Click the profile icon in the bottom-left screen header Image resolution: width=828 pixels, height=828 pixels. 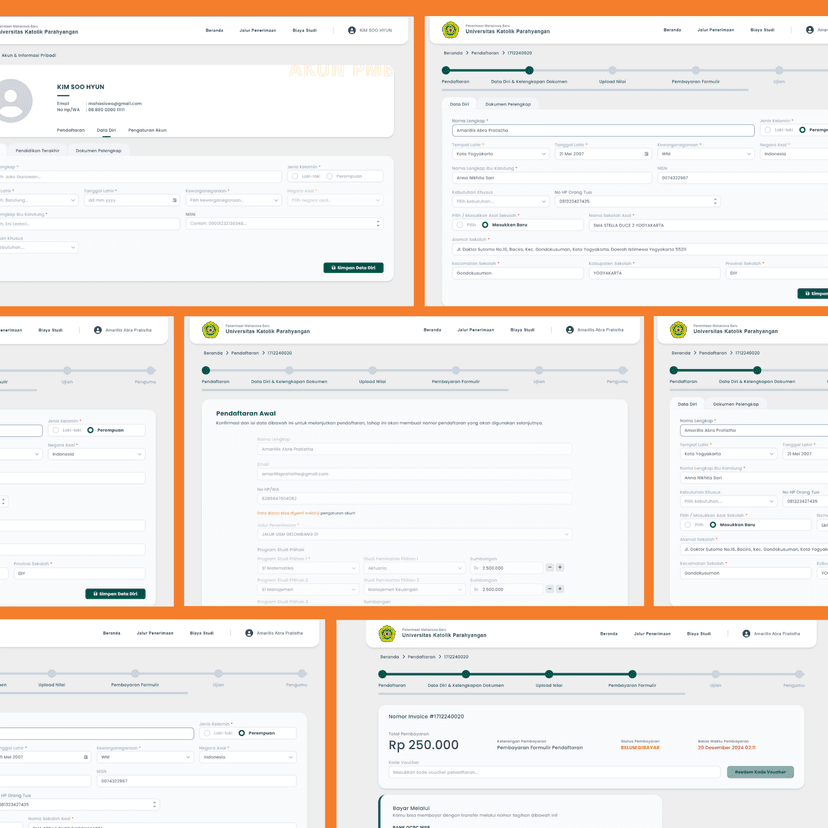coord(249,633)
